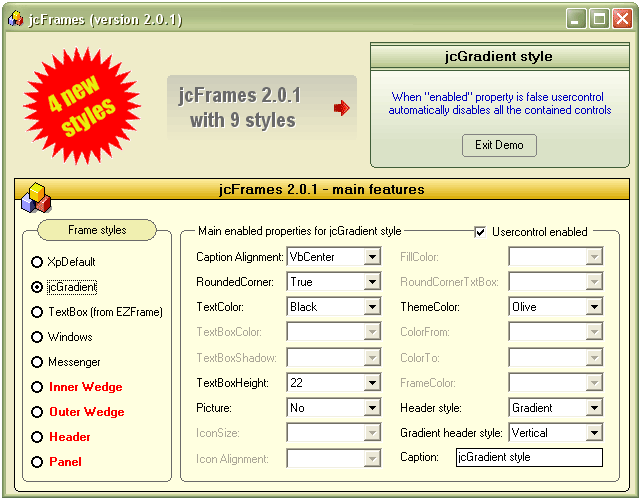The image size is (641, 500).
Task: Select the XpDefault frame style
Action: click(37, 262)
